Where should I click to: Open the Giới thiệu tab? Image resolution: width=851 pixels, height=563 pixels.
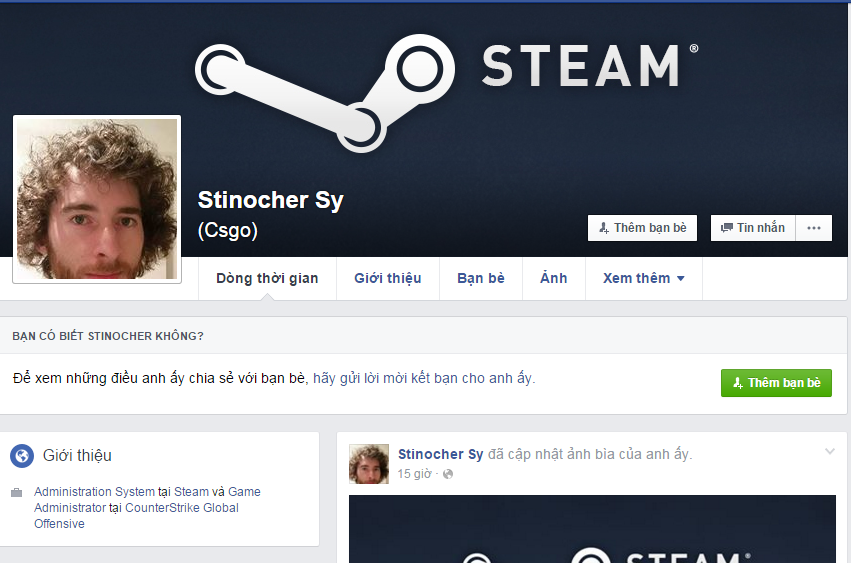(x=388, y=279)
